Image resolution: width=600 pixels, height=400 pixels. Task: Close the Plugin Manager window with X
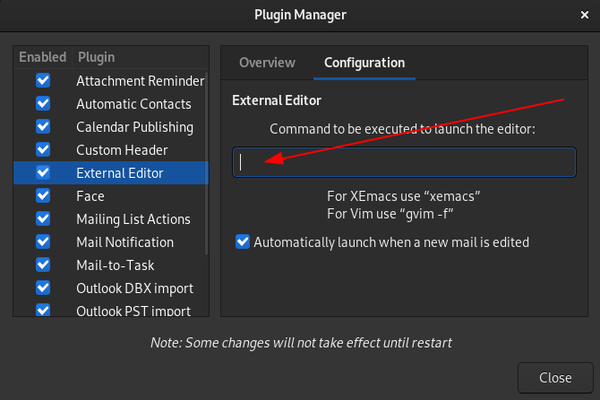click(584, 14)
